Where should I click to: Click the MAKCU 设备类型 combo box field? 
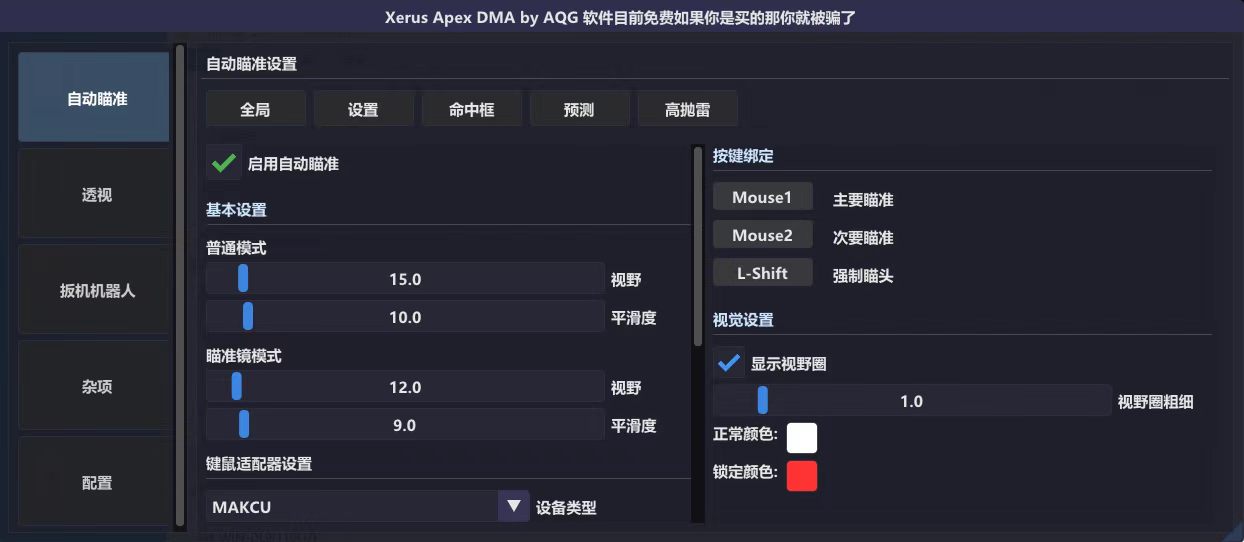367,506
